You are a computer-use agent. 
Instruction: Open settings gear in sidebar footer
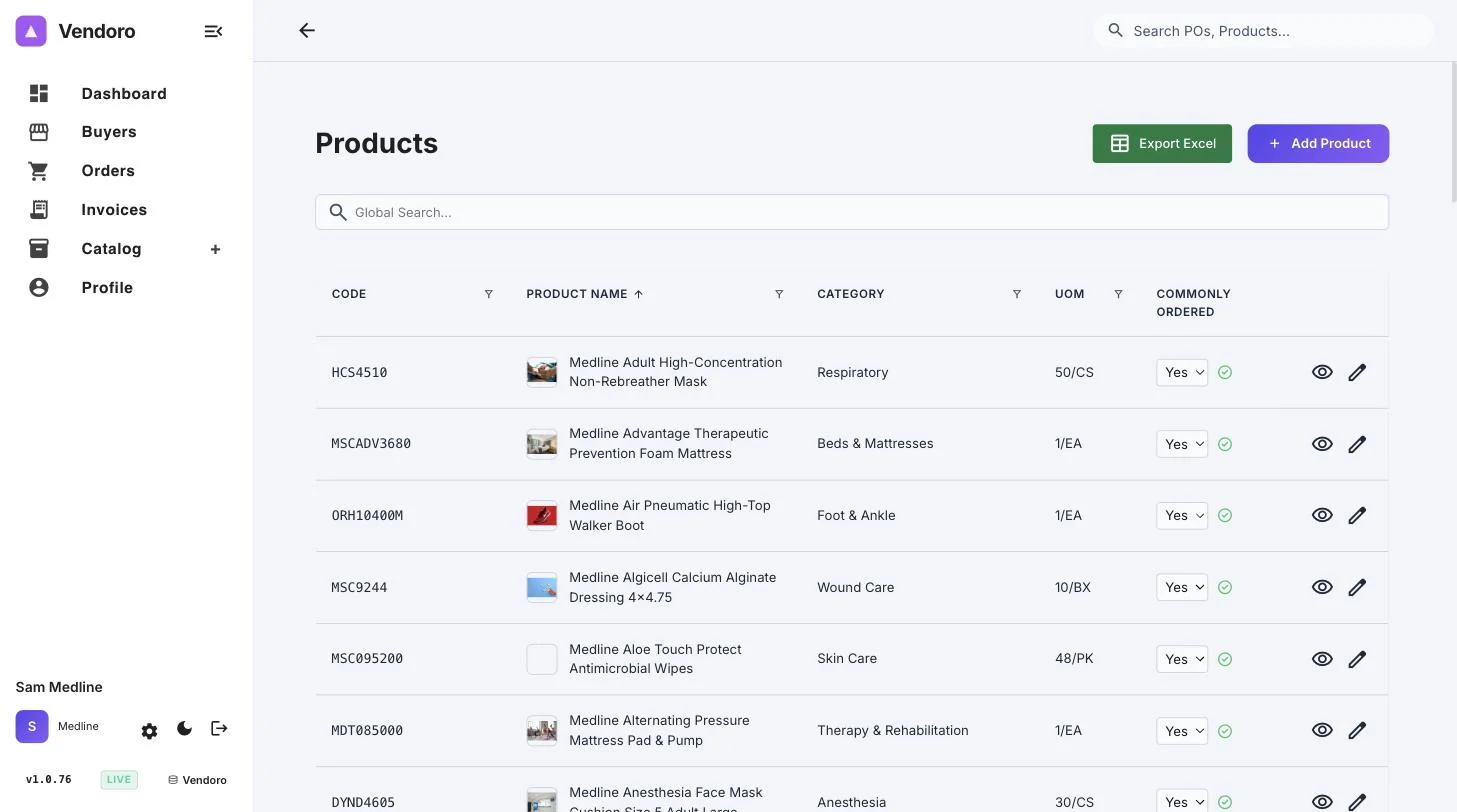click(x=149, y=730)
